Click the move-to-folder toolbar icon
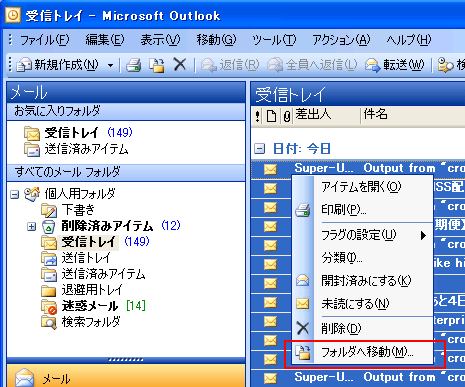Screen dimensions: 465x387 (x=157, y=65)
